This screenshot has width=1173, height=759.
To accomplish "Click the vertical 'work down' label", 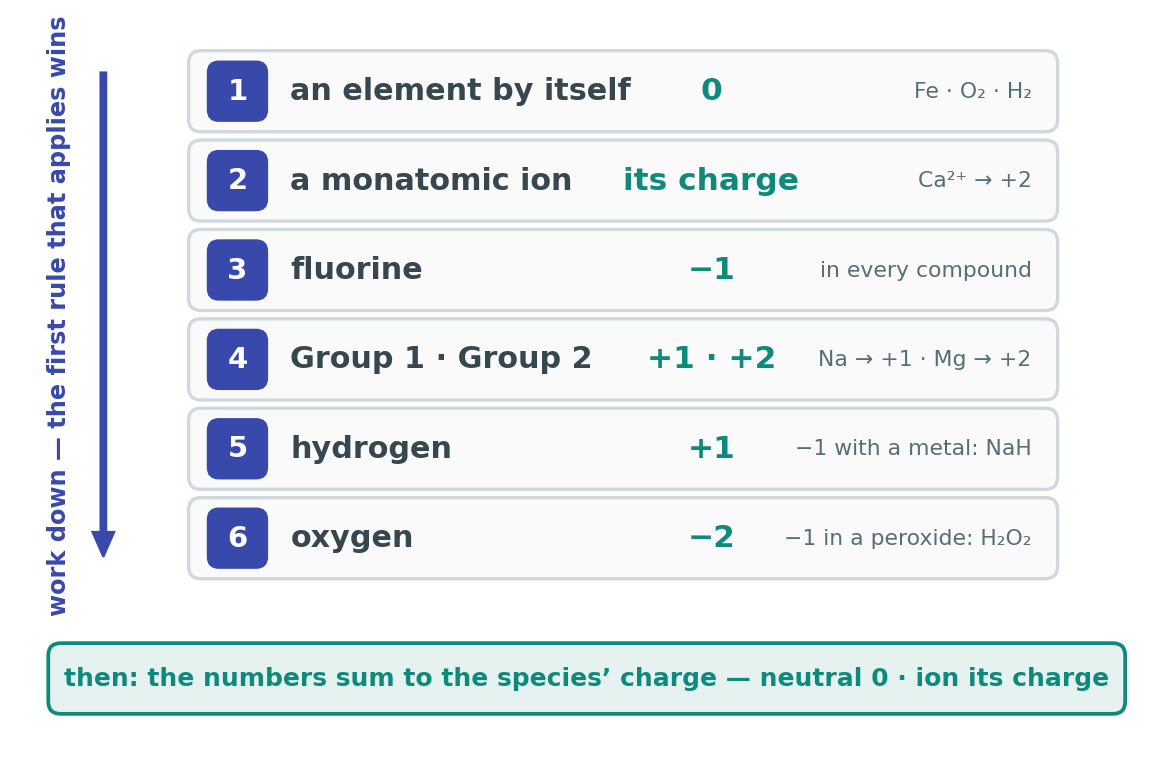I will tap(57, 316).
